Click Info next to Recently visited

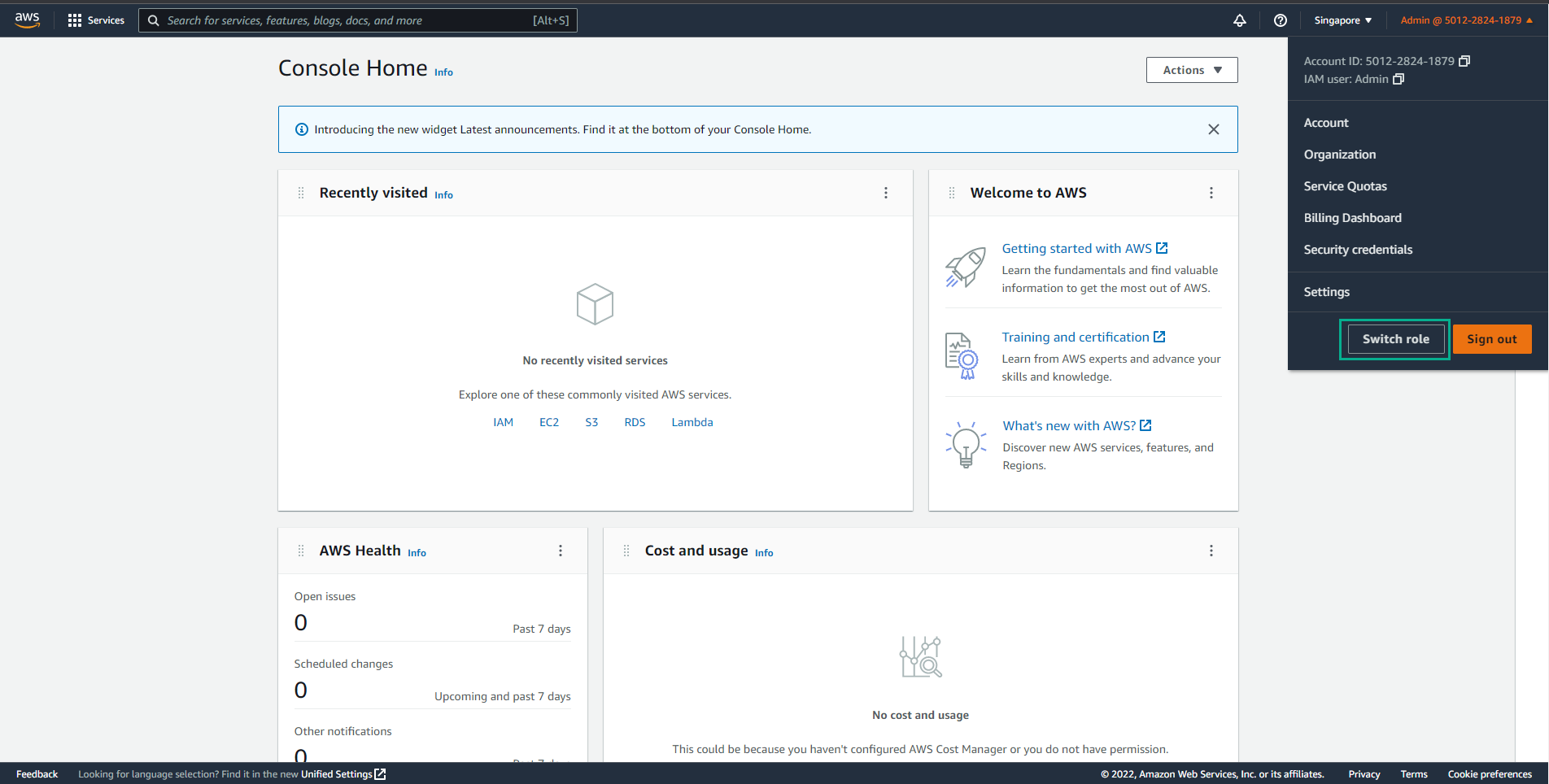pyautogui.click(x=443, y=195)
